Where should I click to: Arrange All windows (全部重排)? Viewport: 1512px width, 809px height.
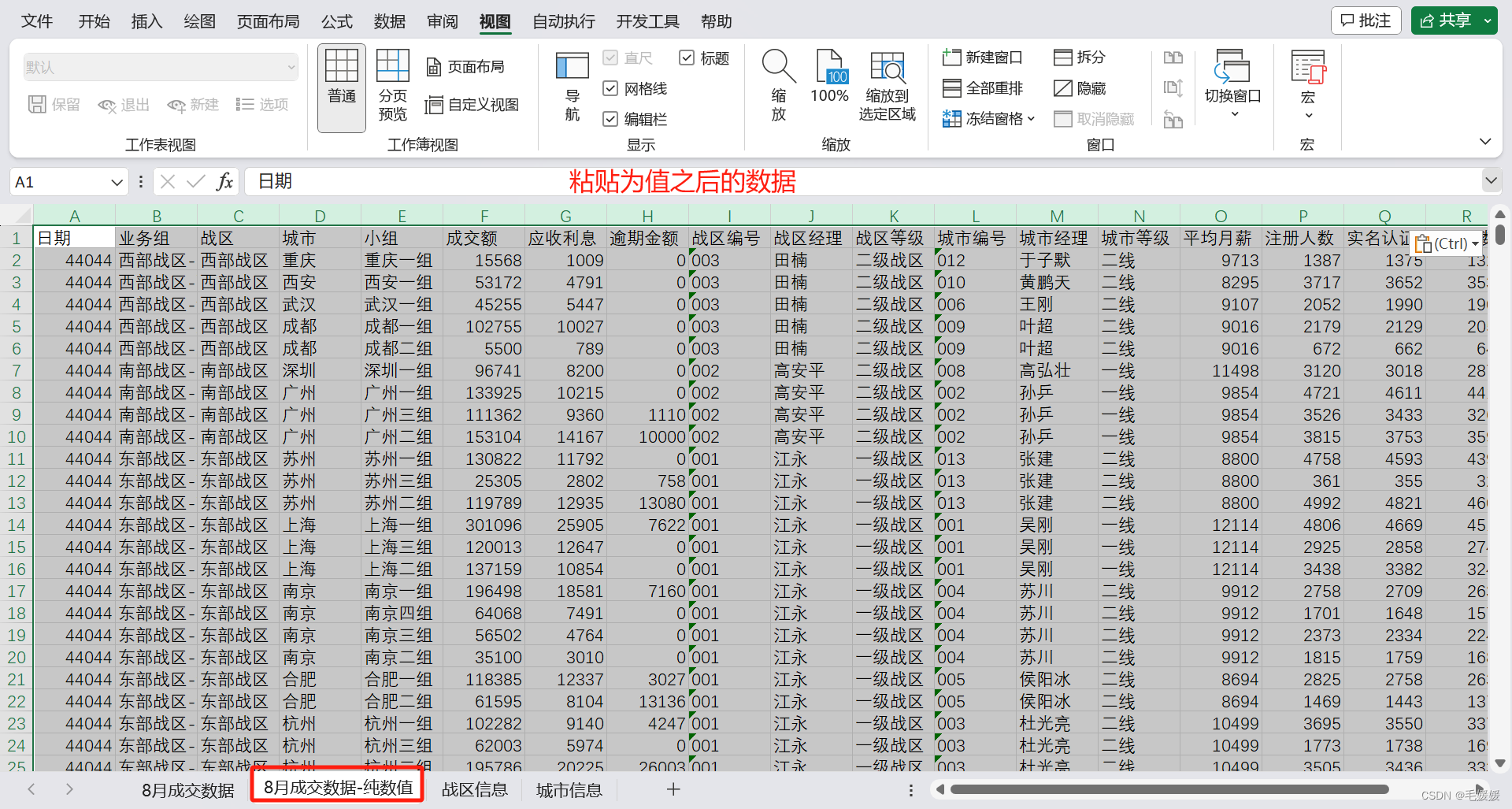coord(983,88)
